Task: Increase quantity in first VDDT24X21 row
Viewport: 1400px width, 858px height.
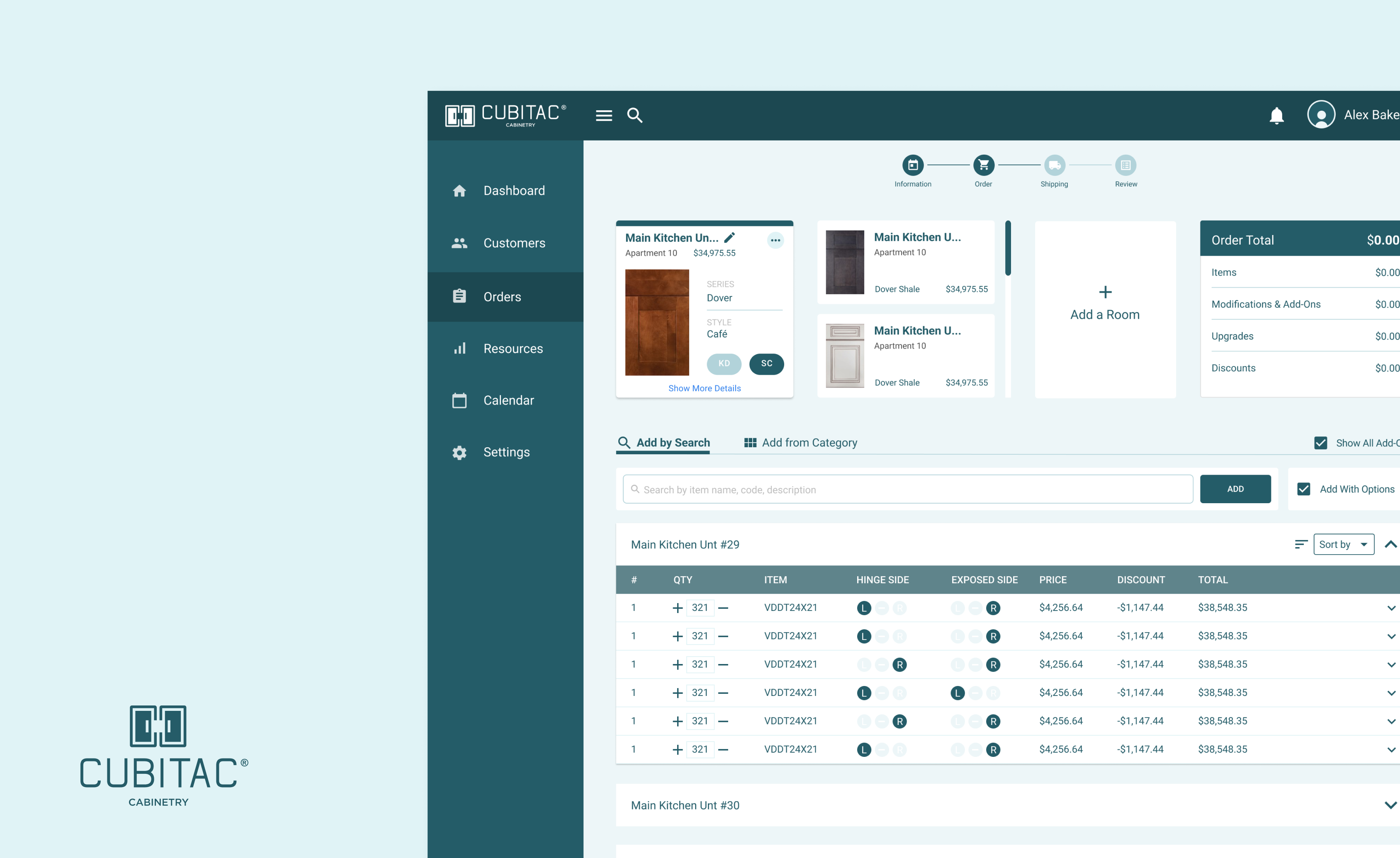Action: [677, 608]
